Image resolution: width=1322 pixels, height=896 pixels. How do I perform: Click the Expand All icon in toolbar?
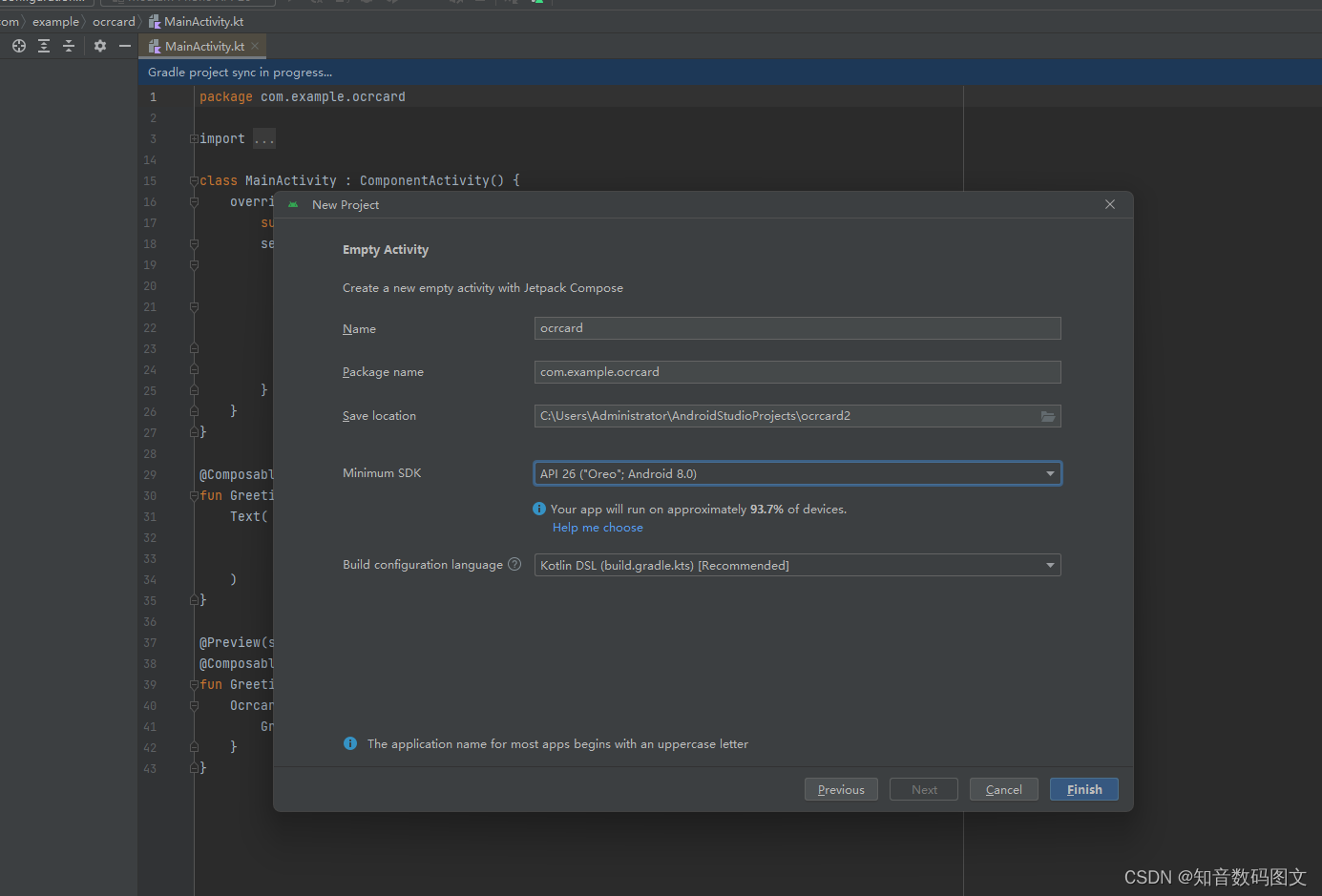pyautogui.click(x=43, y=45)
